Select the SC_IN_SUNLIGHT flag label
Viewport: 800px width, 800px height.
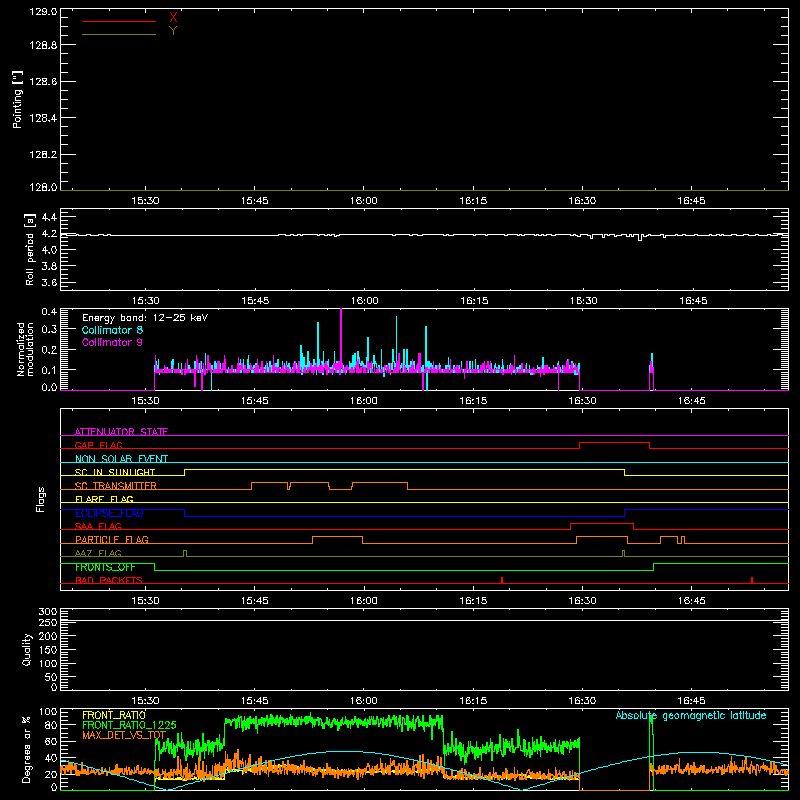pos(115,472)
